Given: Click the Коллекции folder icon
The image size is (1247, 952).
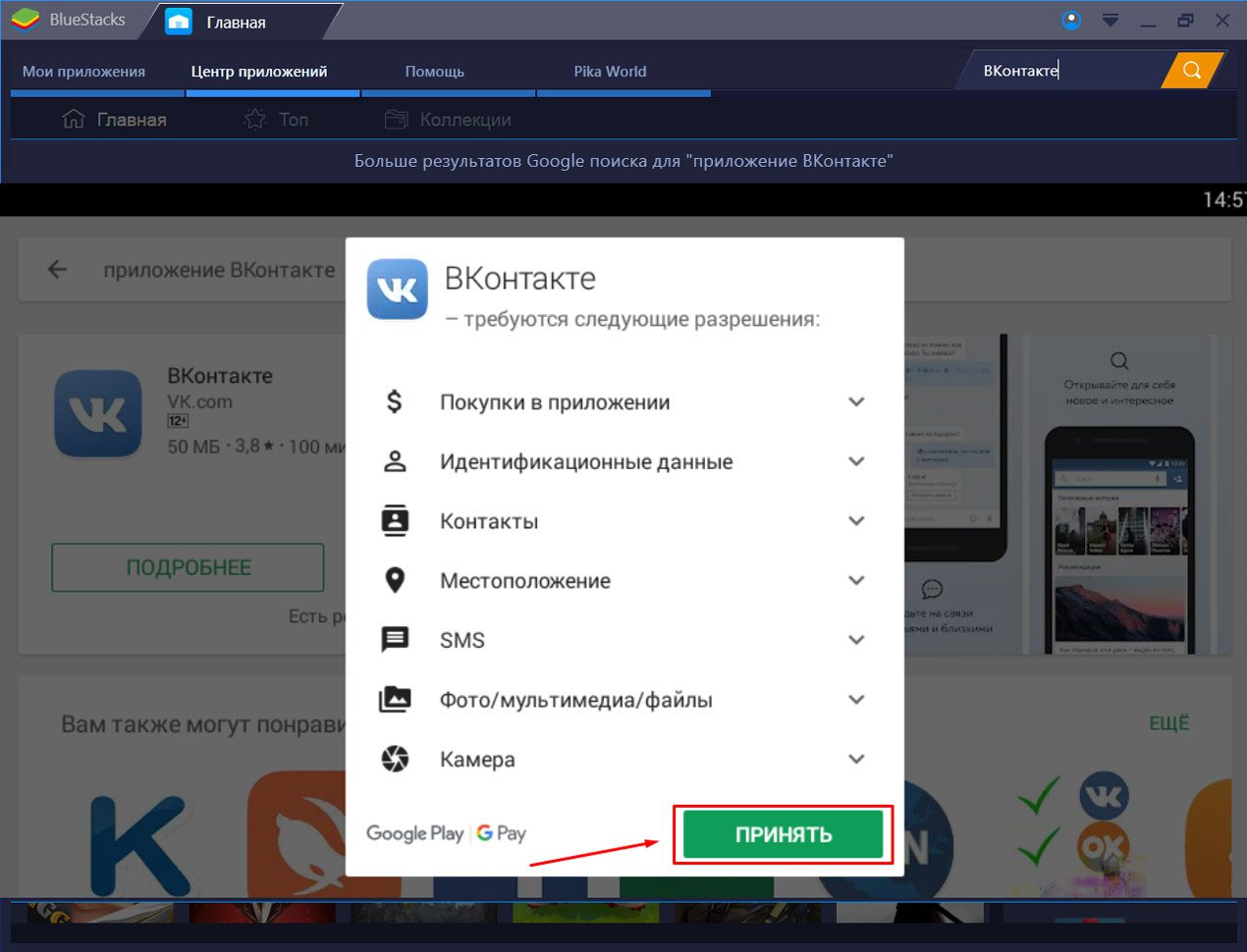Looking at the screenshot, I should tap(396, 120).
